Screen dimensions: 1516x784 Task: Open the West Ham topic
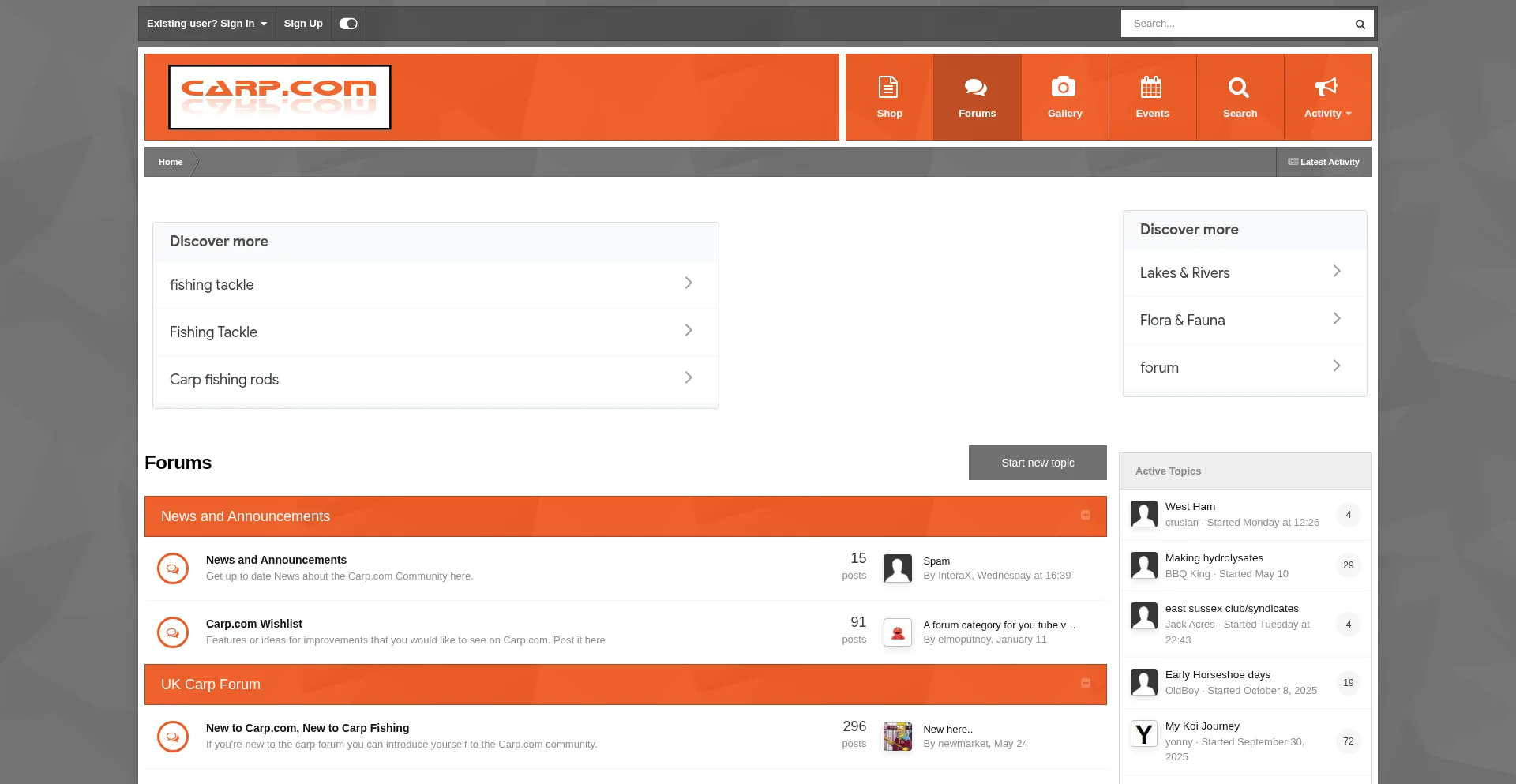tap(1190, 507)
